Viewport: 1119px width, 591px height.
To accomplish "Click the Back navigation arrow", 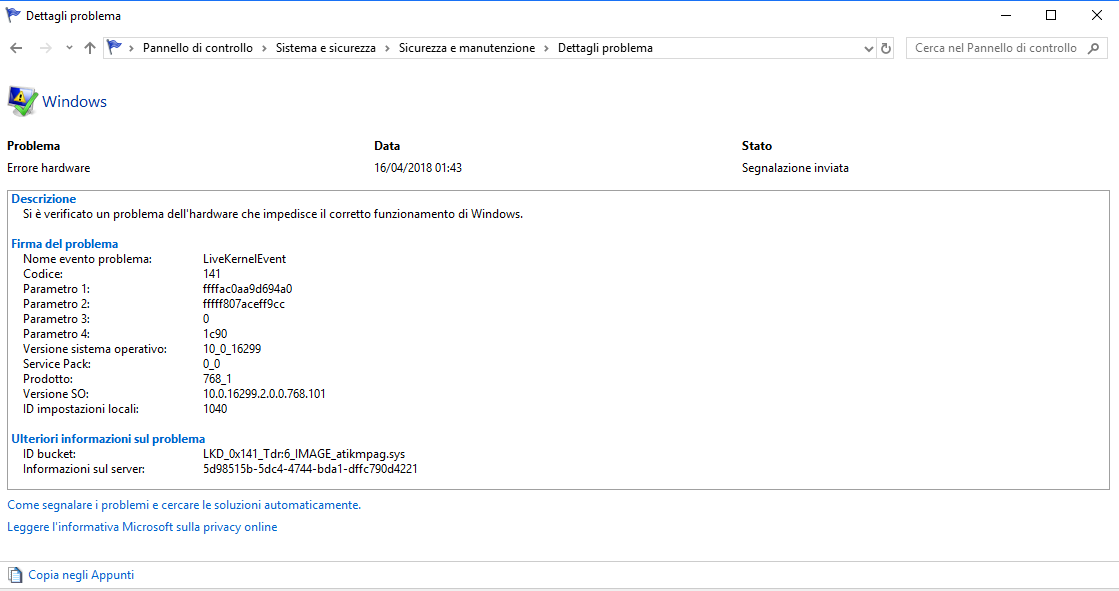I will pyautogui.click(x=16, y=48).
